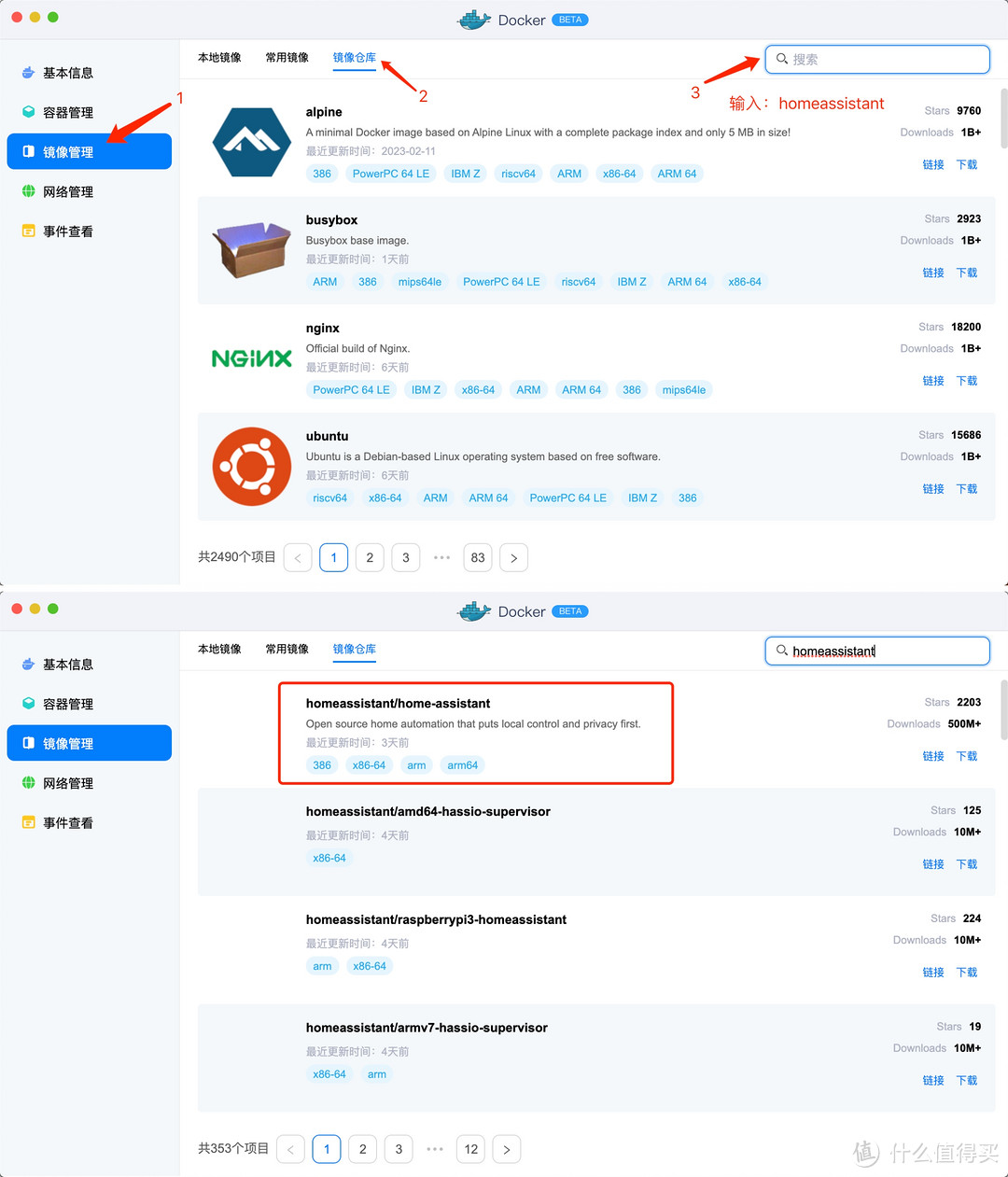The width and height of the screenshot is (1008, 1177).
Task: Click the next page arrow button
Action: [513, 557]
